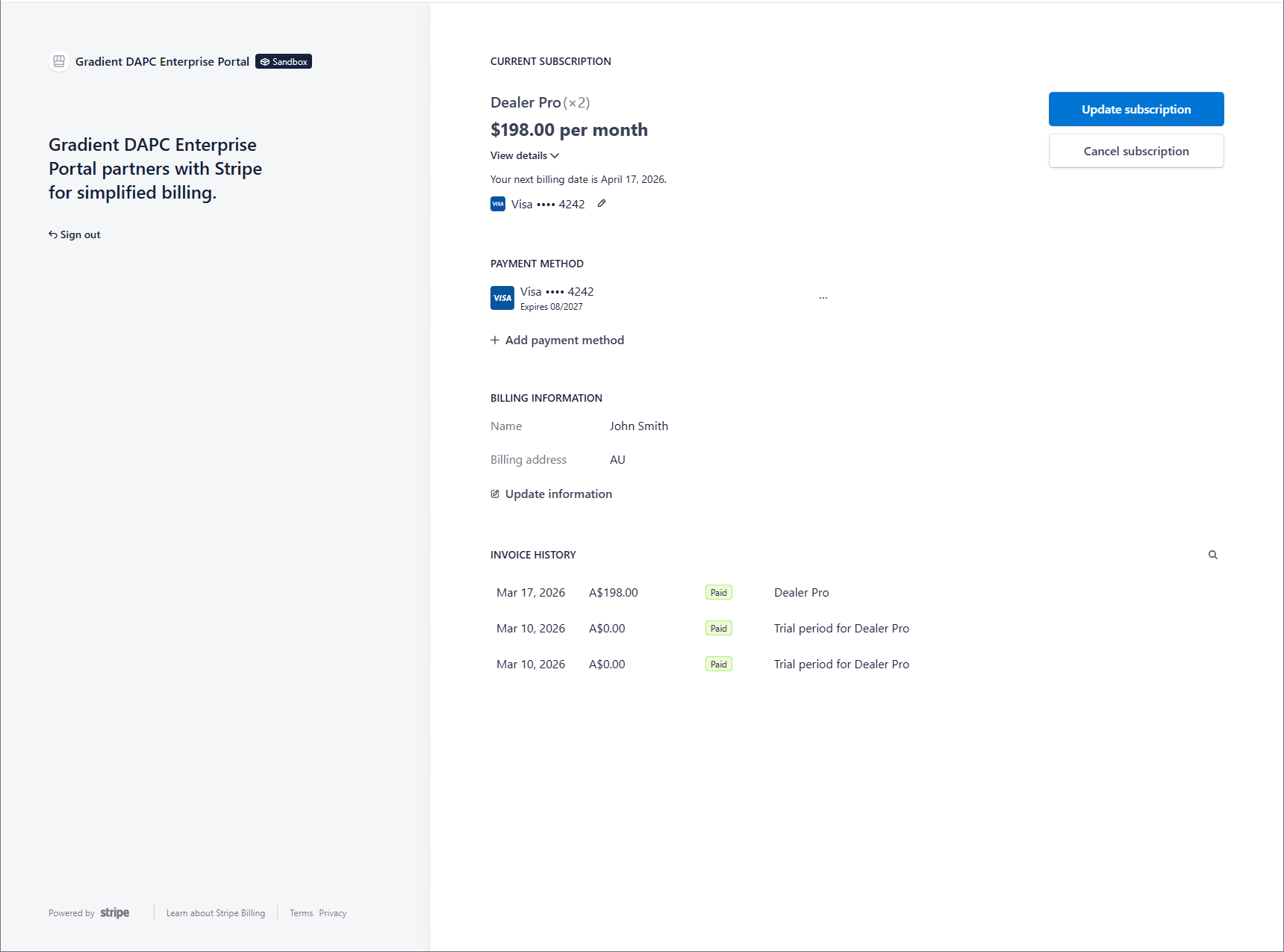Click the invoice history search icon
The width and height of the screenshot is (1284, 952).
coord(1212,555)
